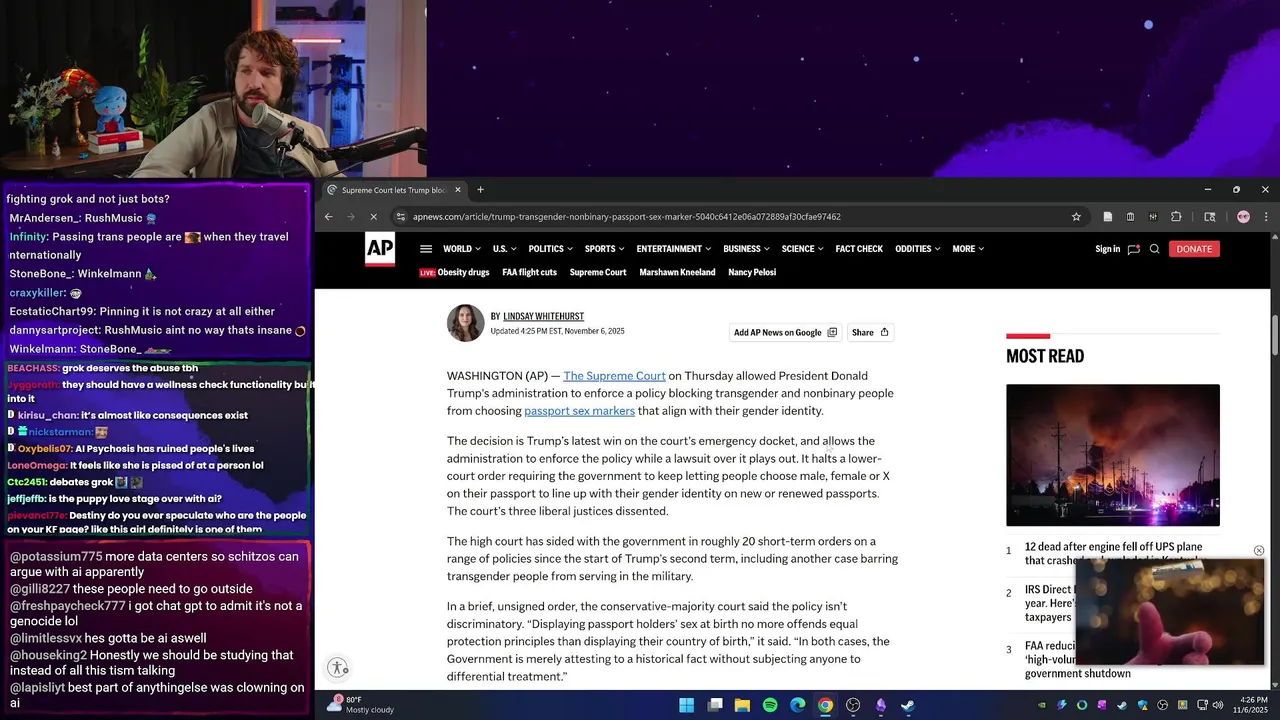Open the AP notifications chat icon
Screen dimensions: 1280x720
tap(1133, 249)
